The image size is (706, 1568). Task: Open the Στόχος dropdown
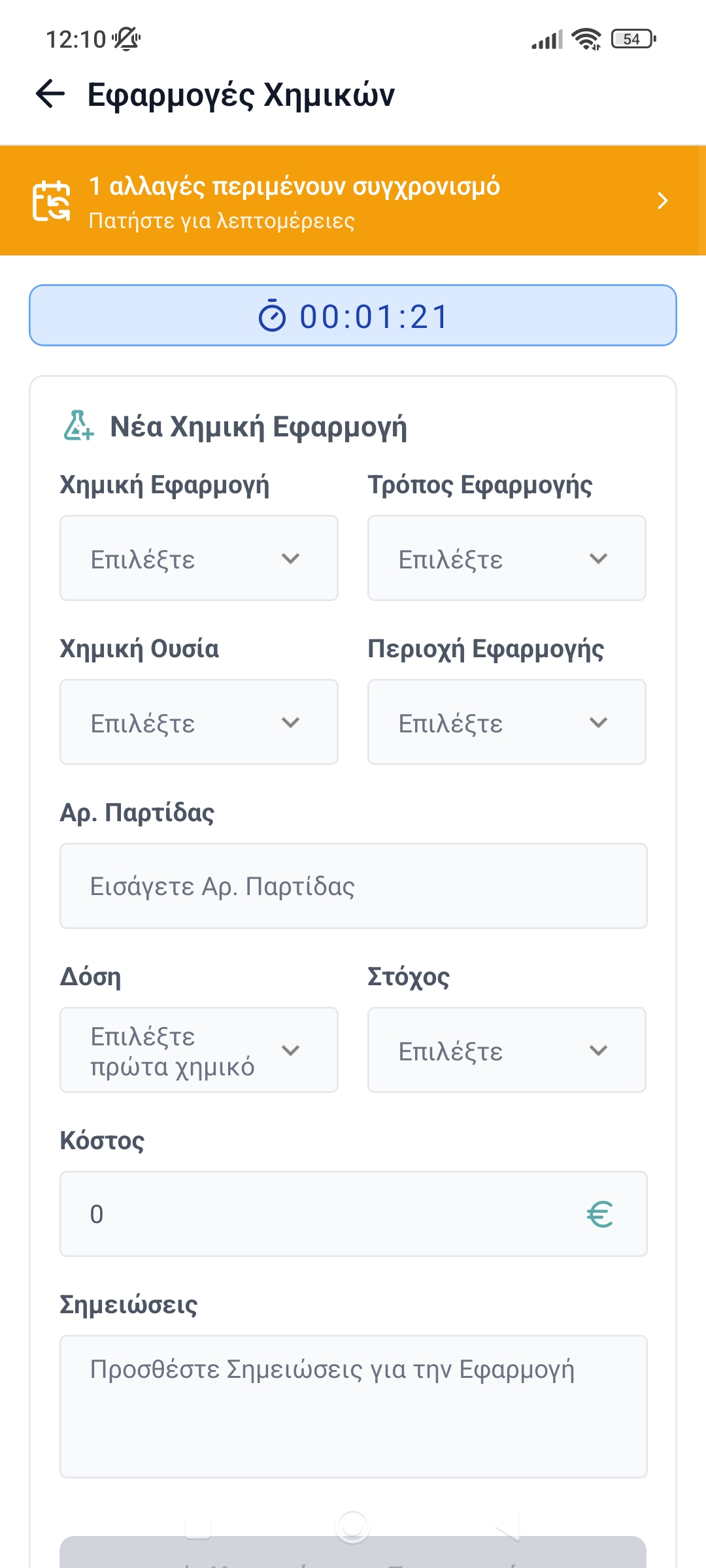pos(507,1051)
